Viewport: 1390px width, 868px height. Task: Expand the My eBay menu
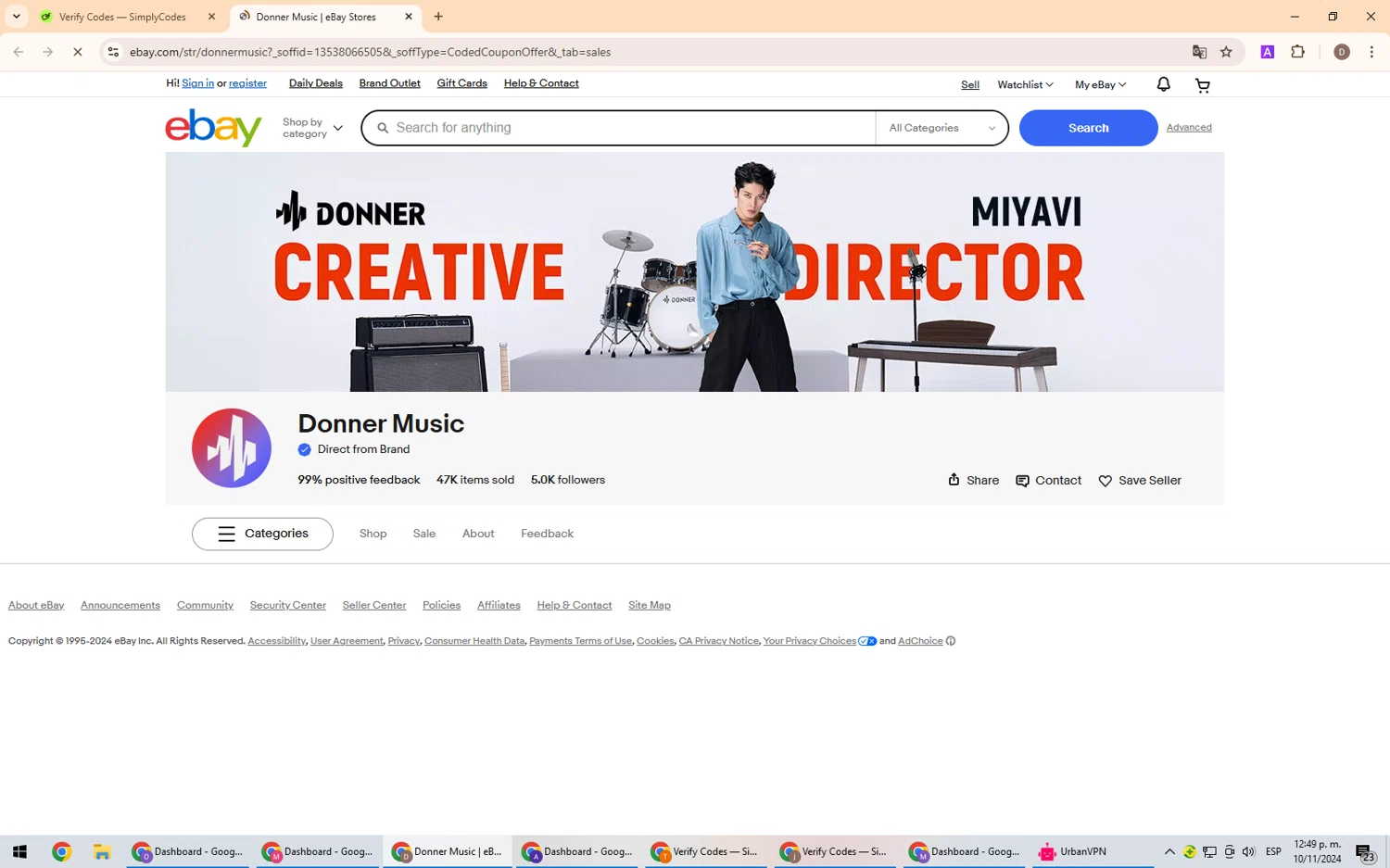pyautogui.click(x=1100, y=85)
